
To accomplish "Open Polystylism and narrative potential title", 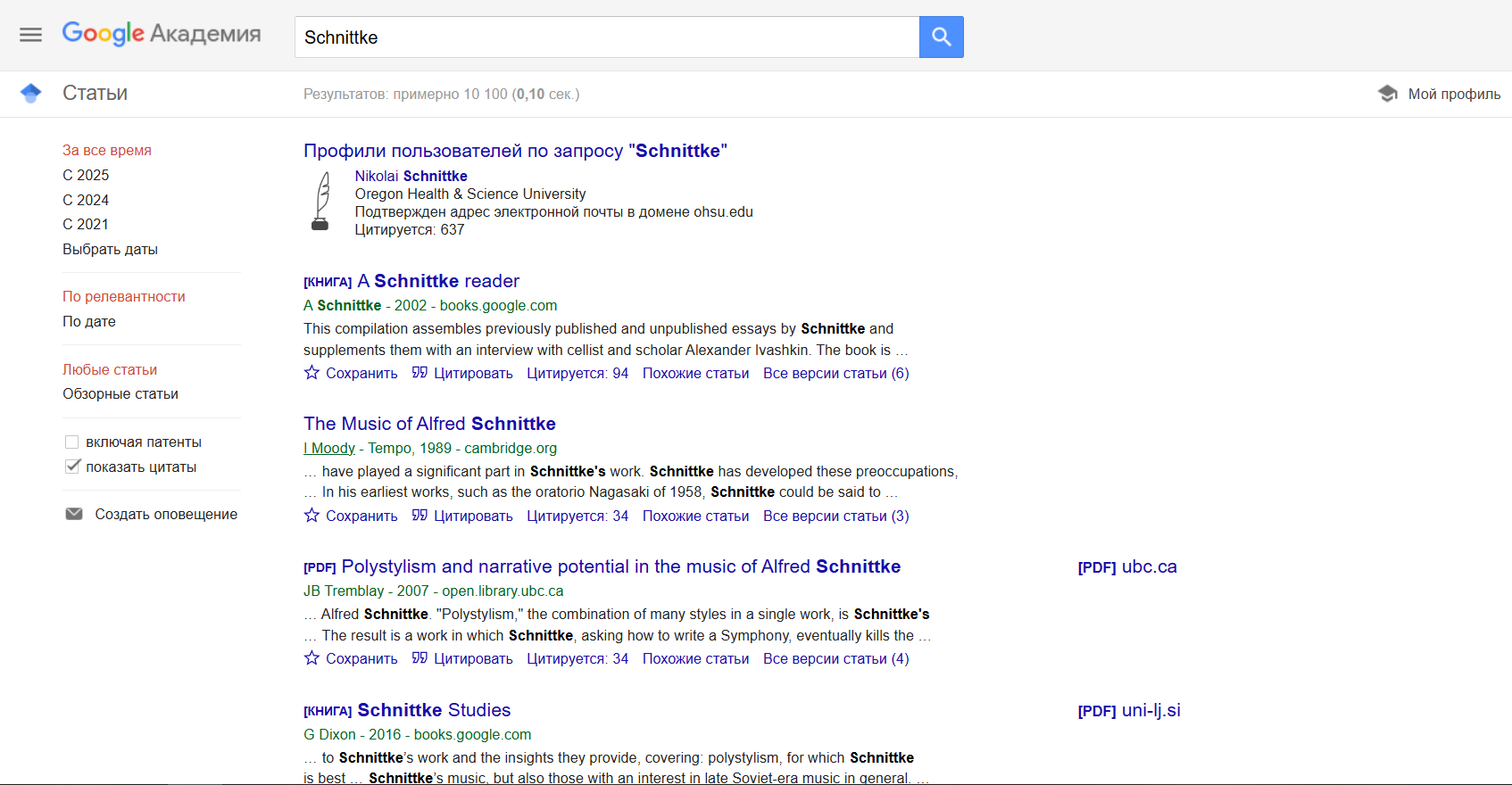I will [621, 566].
